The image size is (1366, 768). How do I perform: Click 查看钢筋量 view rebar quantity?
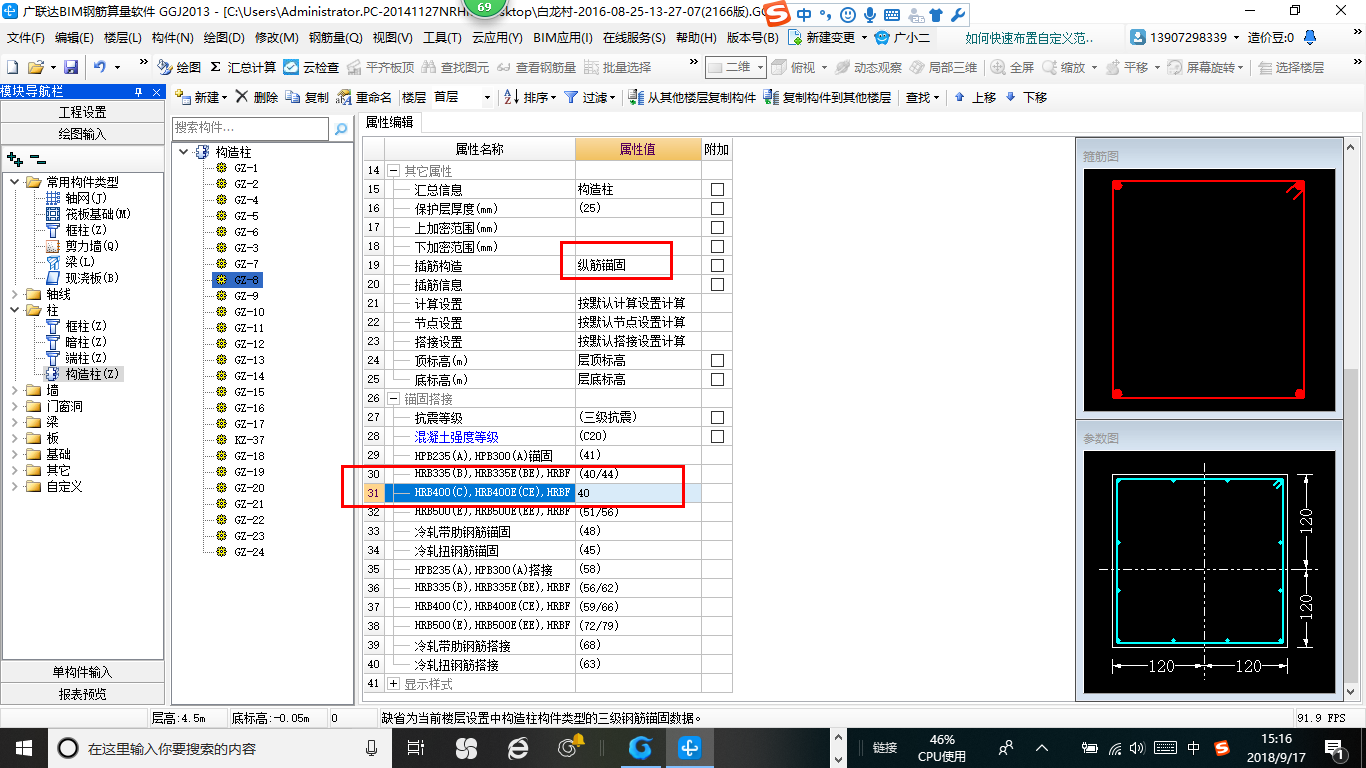(536, 67)
